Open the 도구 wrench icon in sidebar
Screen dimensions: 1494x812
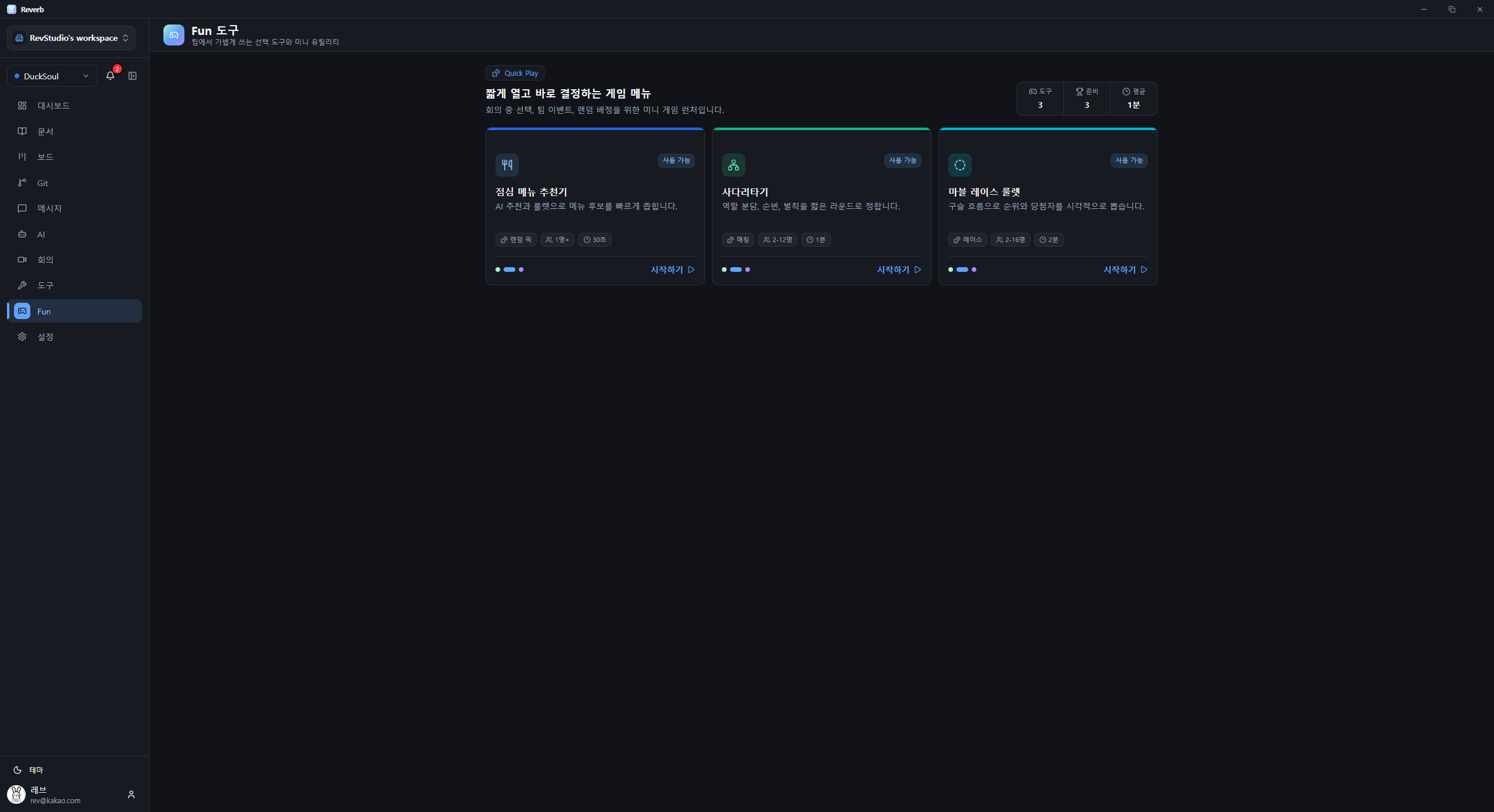click(22, 285)
